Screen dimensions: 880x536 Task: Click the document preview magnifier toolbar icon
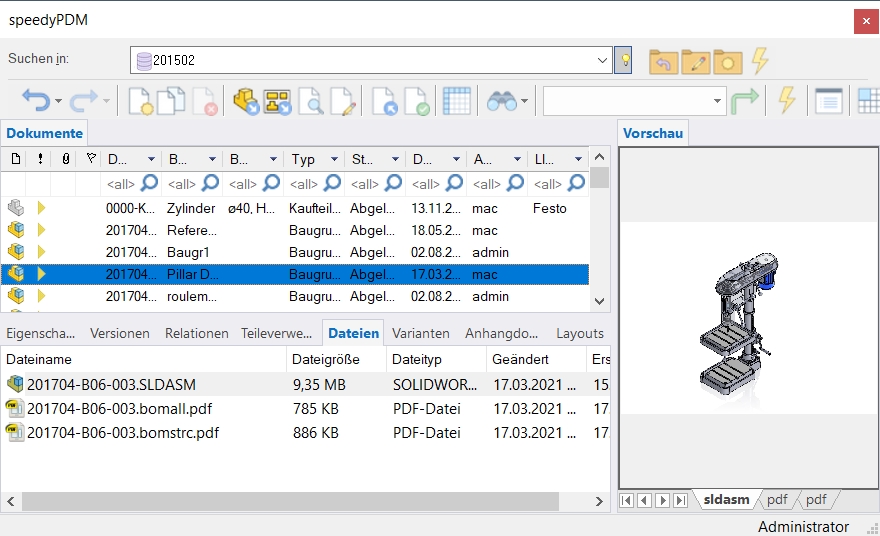point(310,100)
